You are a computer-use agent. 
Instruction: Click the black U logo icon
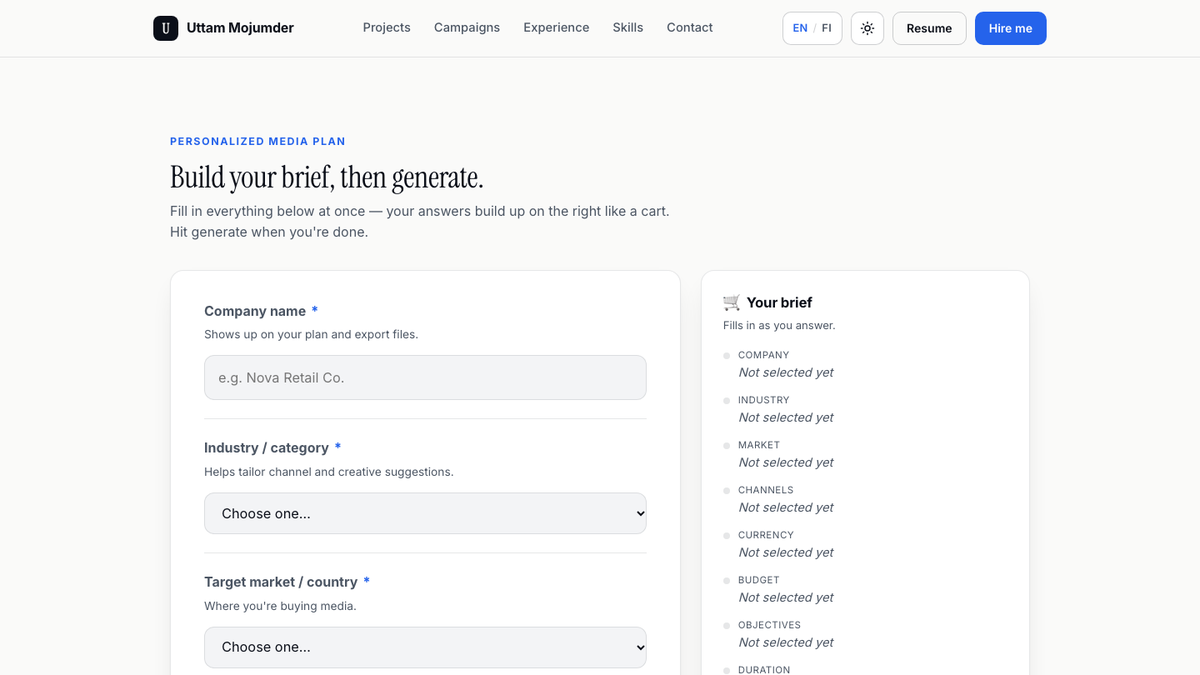(166, 28)
